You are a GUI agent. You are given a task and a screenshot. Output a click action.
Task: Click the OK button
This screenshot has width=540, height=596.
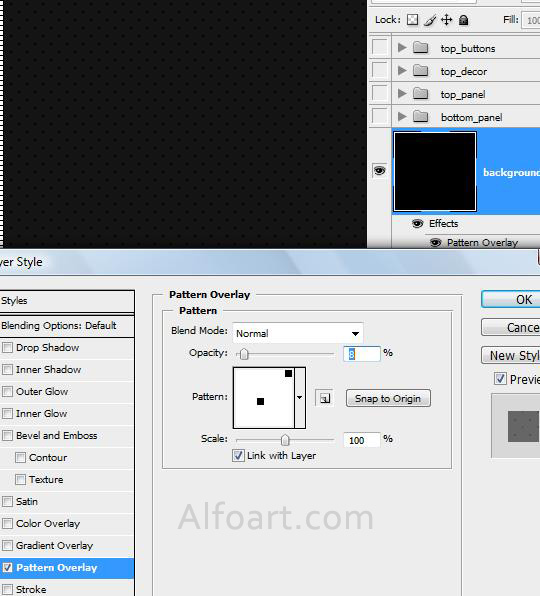coord(510,300)
